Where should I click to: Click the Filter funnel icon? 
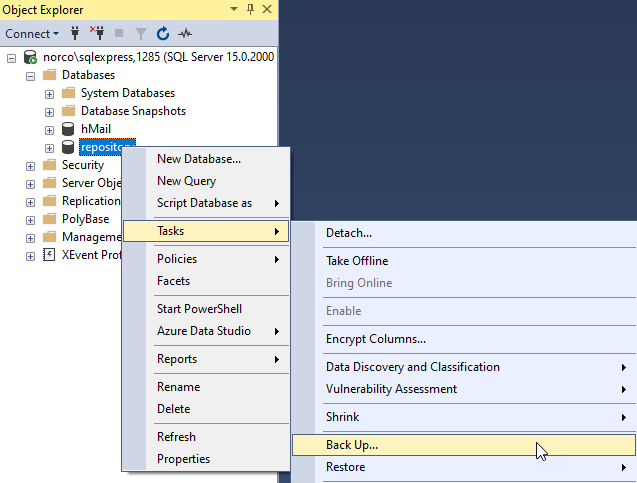142,33
